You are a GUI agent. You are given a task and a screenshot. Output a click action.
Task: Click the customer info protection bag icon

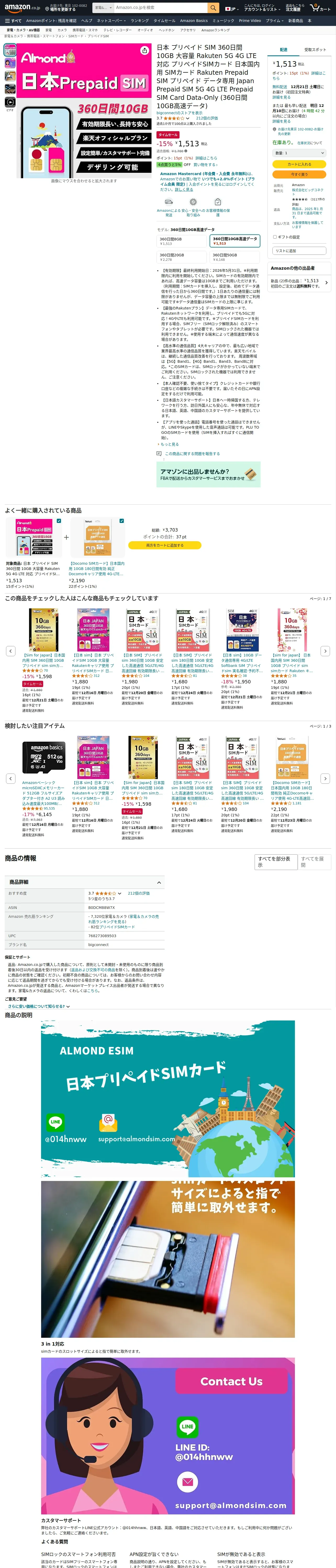click(218, 201)
